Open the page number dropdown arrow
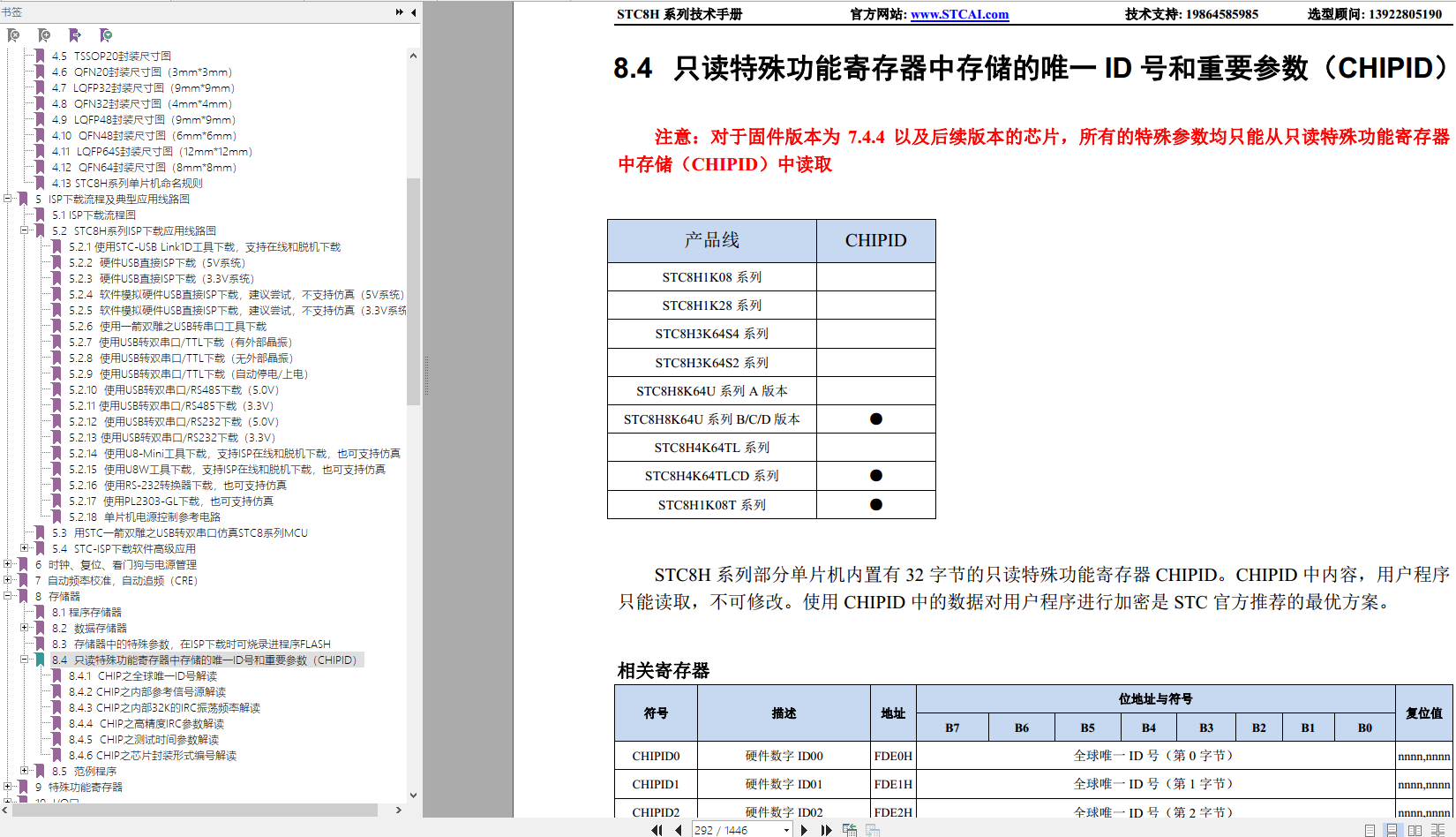The height and width of the screenshot is (837, 1456). 786,830
